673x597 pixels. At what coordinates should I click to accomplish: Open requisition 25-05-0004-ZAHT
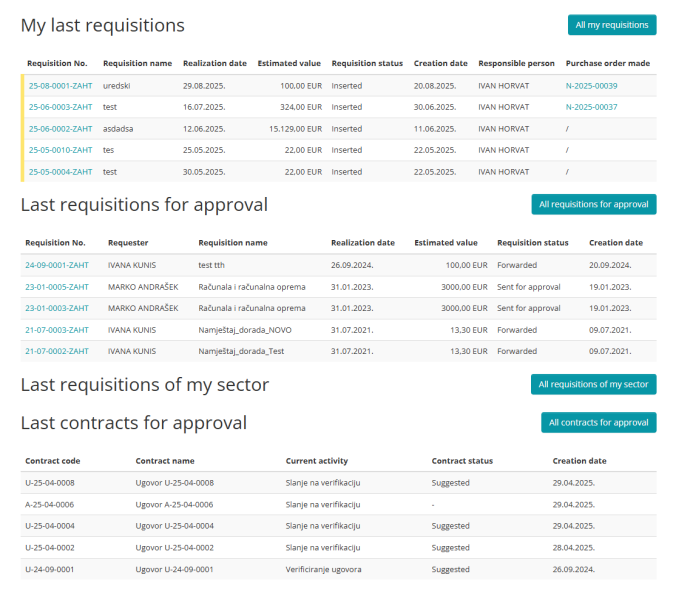[60, 171]
